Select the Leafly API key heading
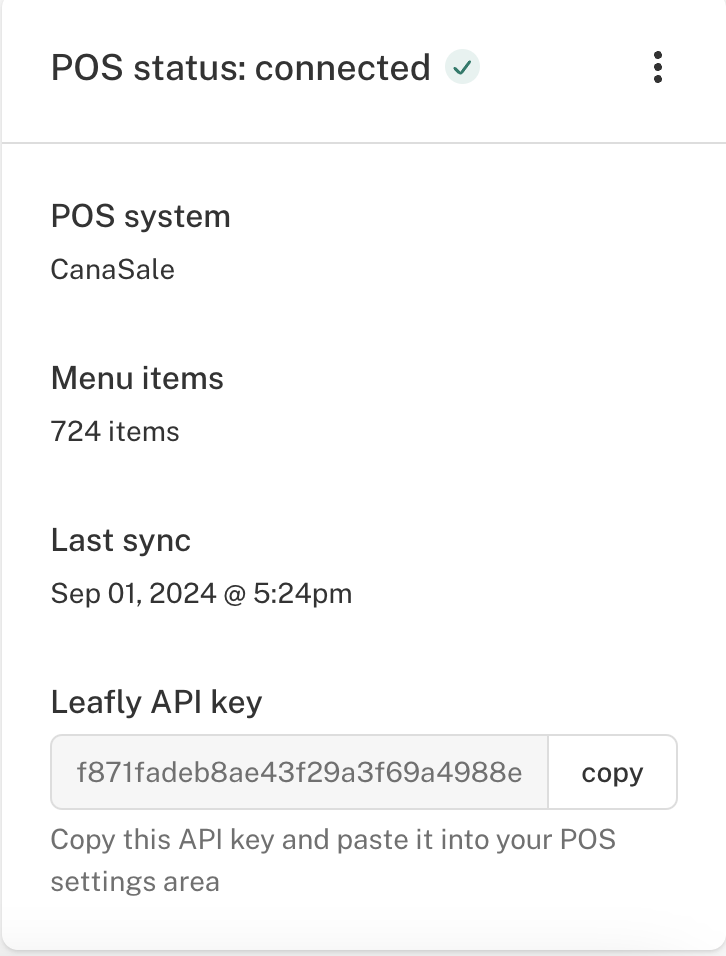The height and width of the screenshot is (956, 726). (x=155, y=702)
